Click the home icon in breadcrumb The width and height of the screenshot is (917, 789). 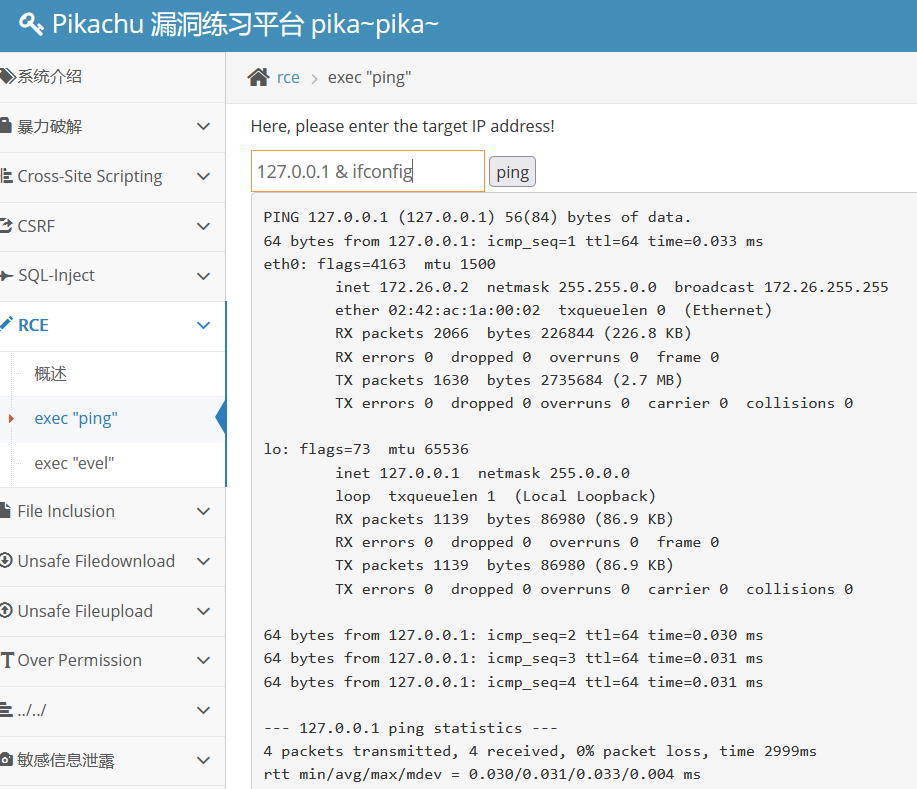click(258, 77)
